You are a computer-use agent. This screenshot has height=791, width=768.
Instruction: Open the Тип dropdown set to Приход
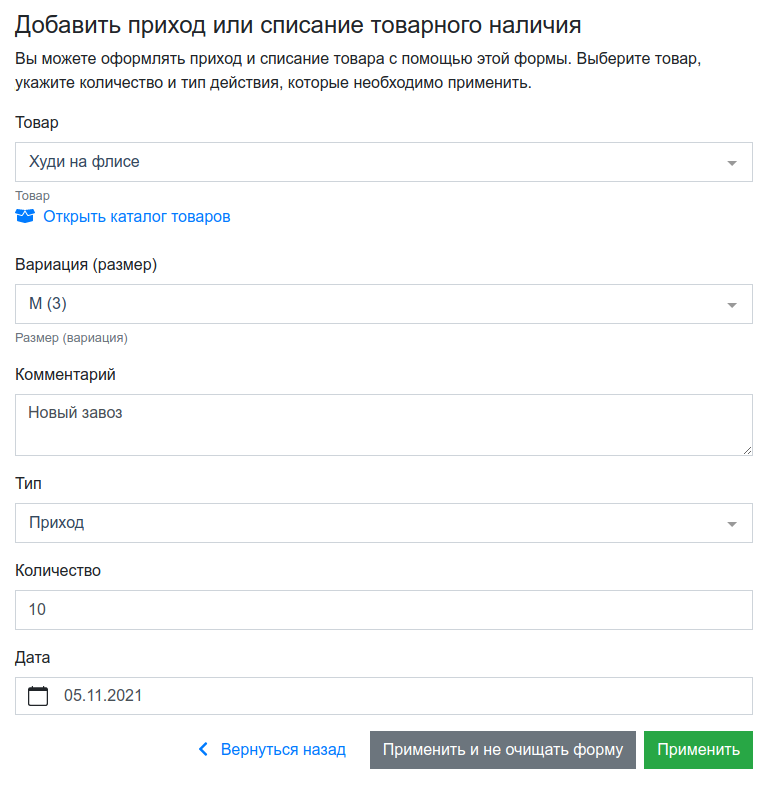click(x=383, y=523)
